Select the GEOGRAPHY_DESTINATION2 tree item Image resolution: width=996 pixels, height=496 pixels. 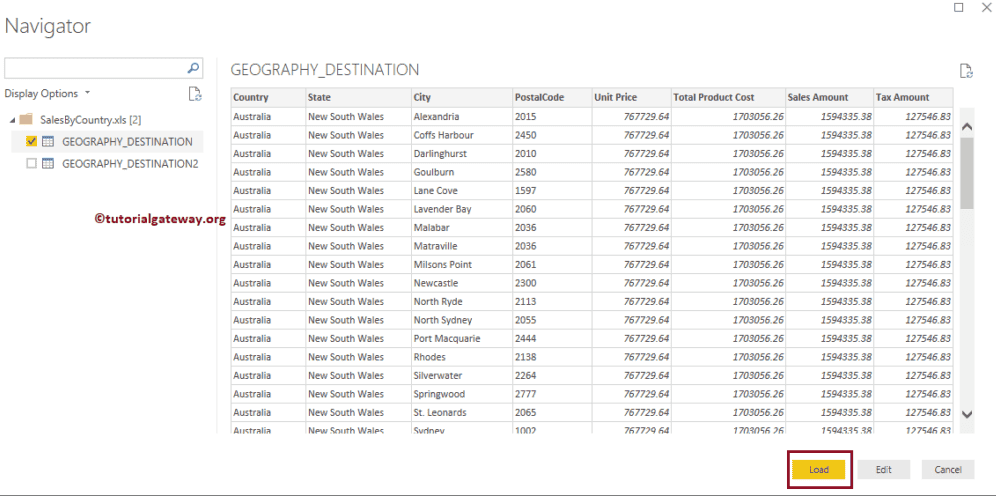[130, 163]
